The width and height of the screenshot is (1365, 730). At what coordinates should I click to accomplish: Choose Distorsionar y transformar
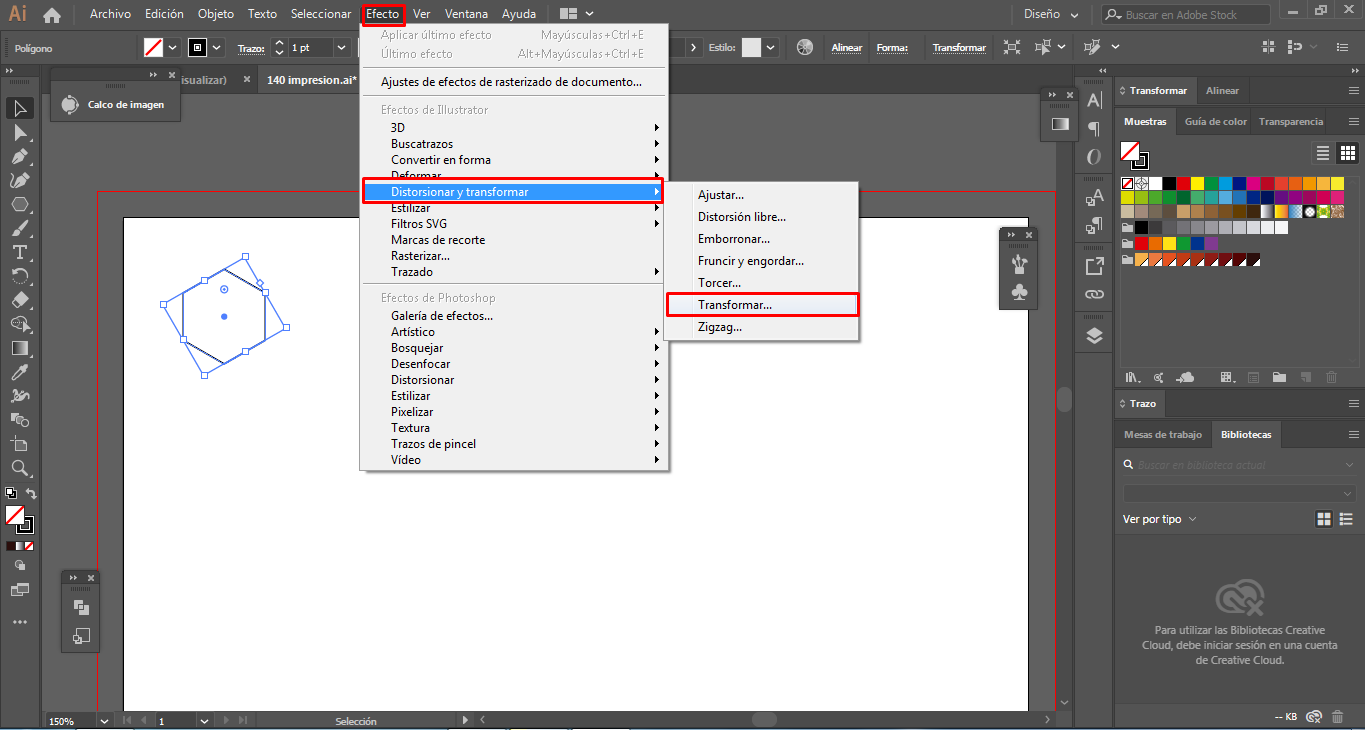(x=512, y=192)
